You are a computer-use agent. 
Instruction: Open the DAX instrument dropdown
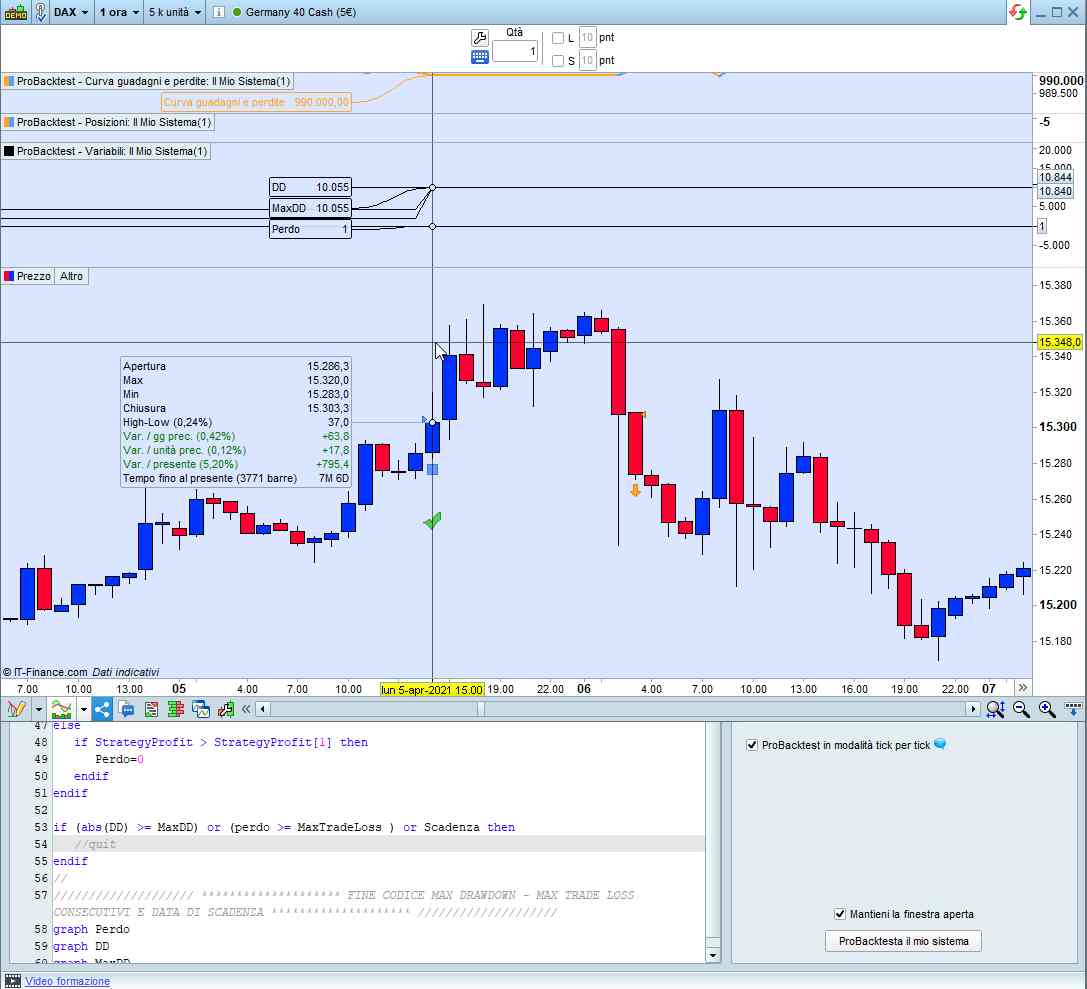point(71,12)
